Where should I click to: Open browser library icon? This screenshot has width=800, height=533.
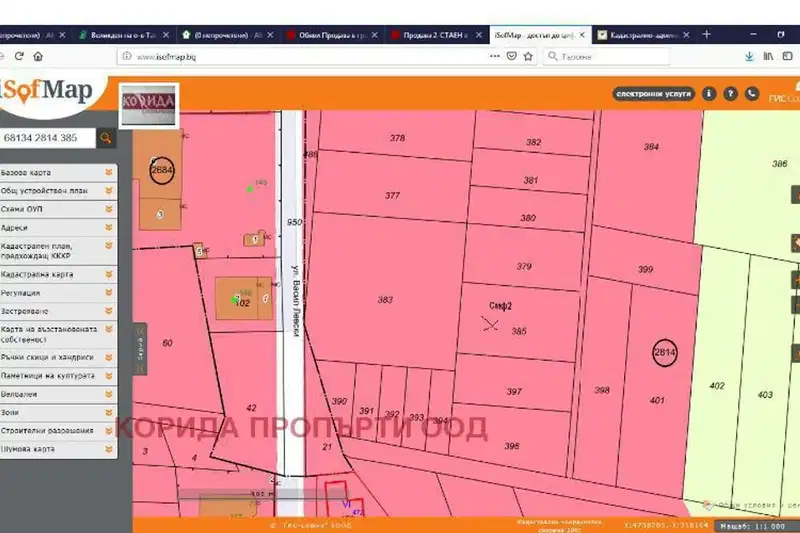(x=768, y=56)
